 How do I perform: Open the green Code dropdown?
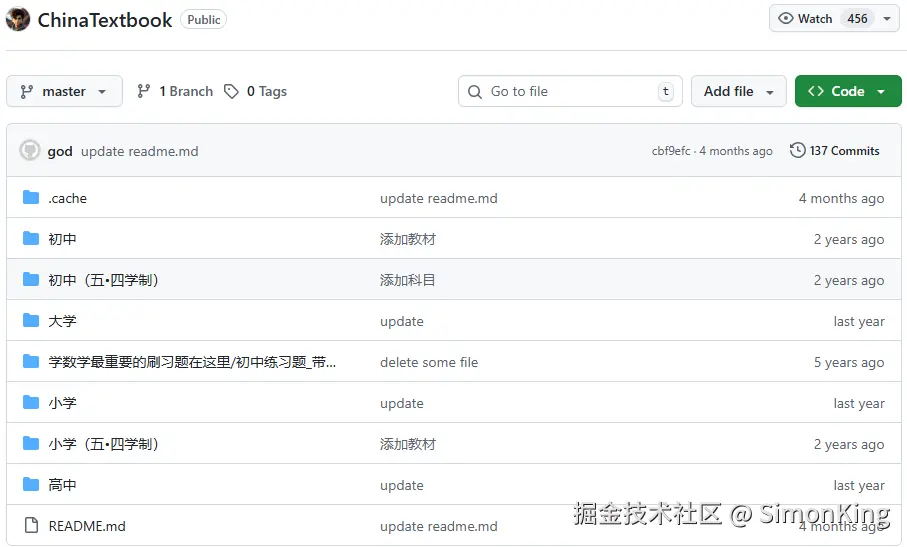tap(848, 91)
